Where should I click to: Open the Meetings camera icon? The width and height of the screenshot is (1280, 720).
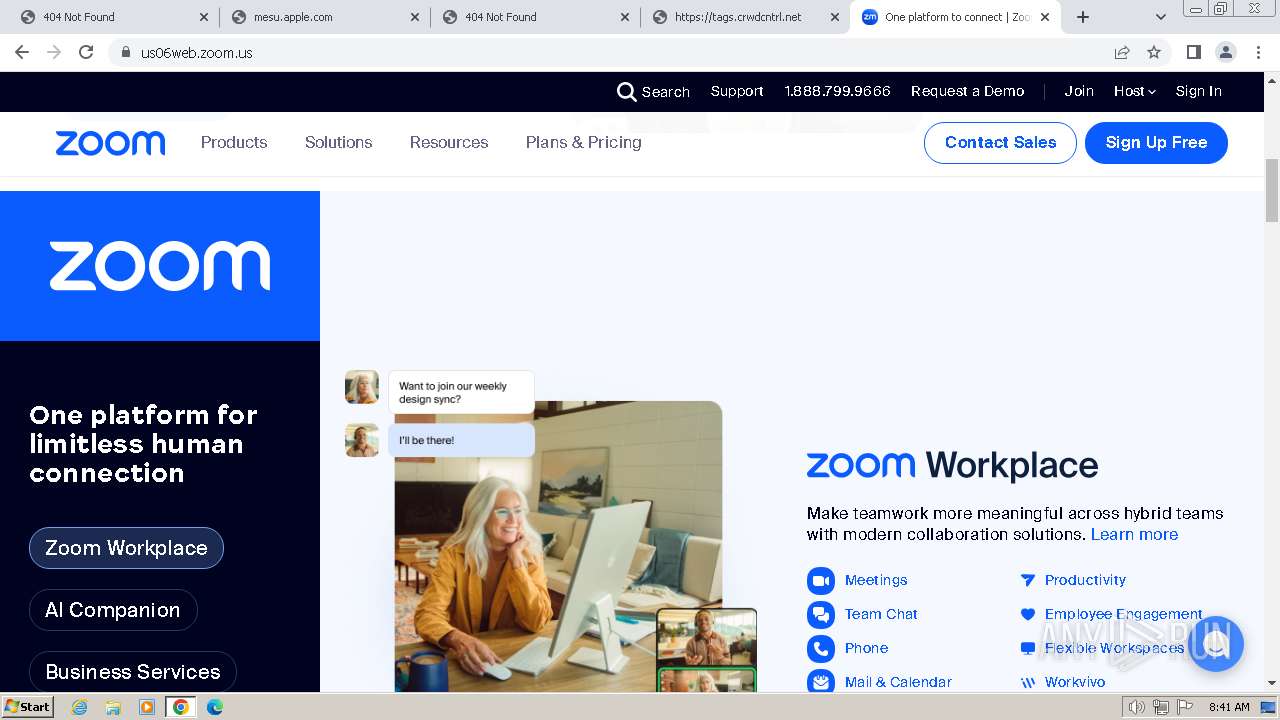tap(821, 580)
